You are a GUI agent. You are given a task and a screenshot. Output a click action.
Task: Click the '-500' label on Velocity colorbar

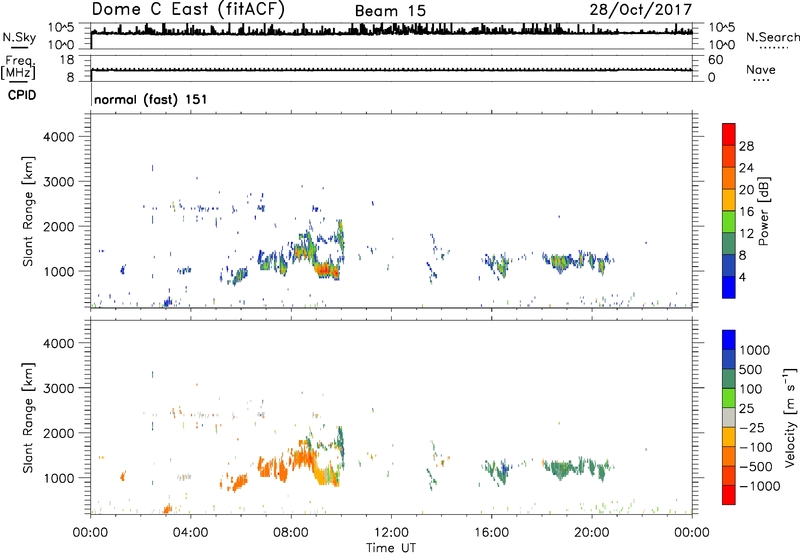pos(756,466)
